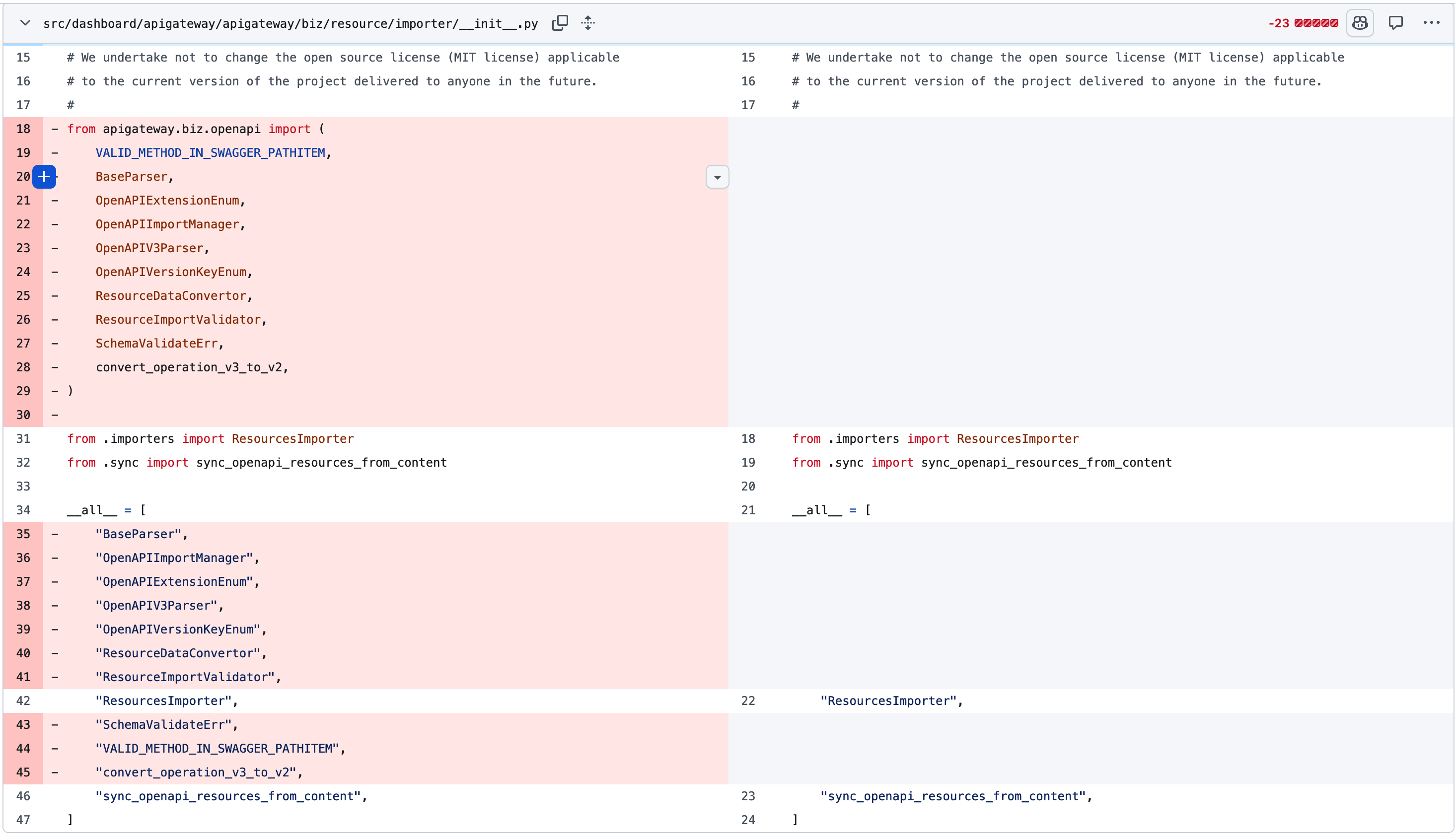Select new line number 22 on the right side

click(748, 701)
